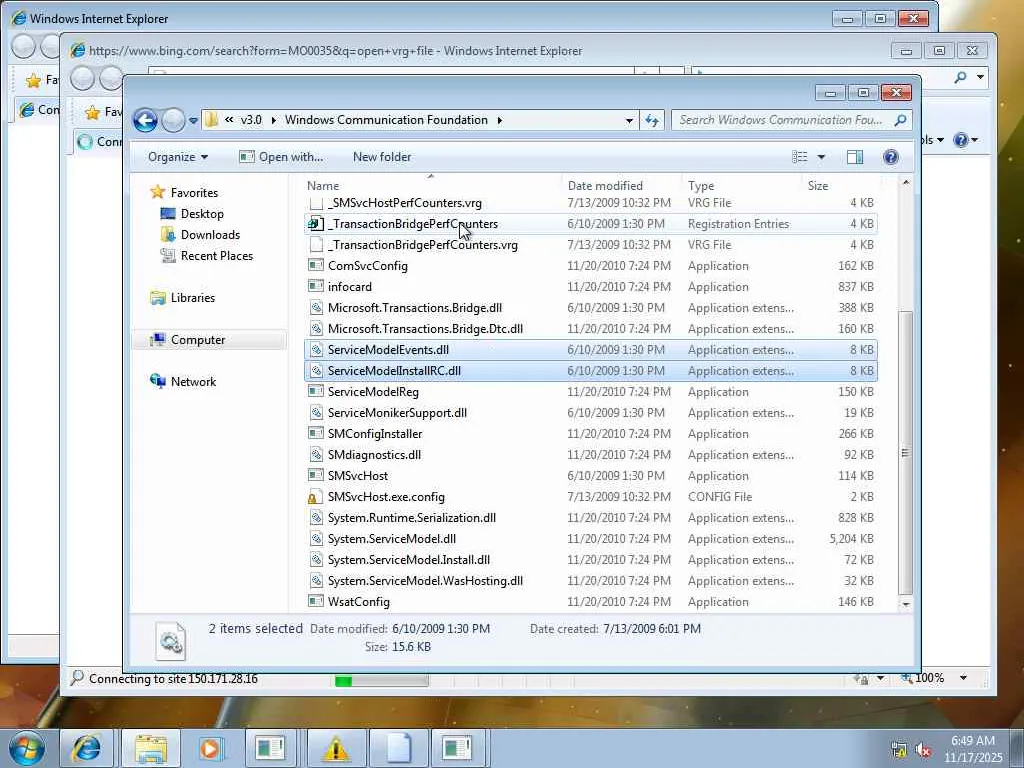Viewport: 1024px width, 768px height.
Task: Click the scrollbar down arrow in file list
Action: point(905,604)
